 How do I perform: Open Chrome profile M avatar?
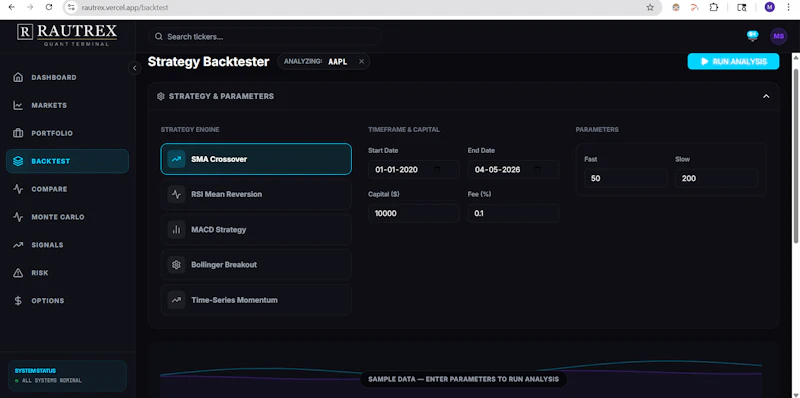pos(769,7)
